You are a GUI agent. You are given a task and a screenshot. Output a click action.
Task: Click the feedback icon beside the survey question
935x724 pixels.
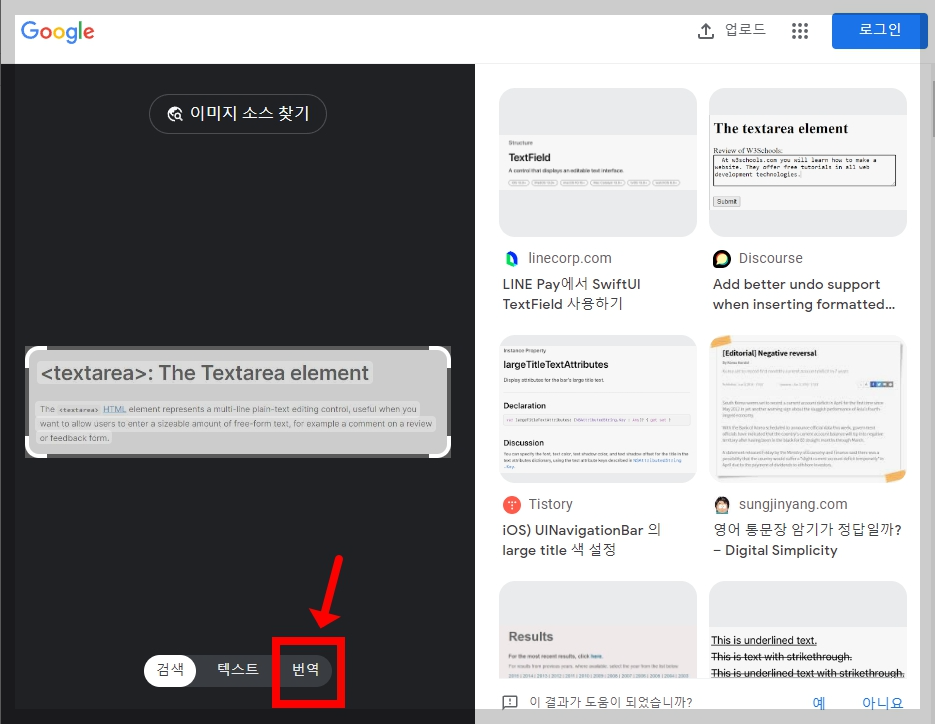click(511, 702)
